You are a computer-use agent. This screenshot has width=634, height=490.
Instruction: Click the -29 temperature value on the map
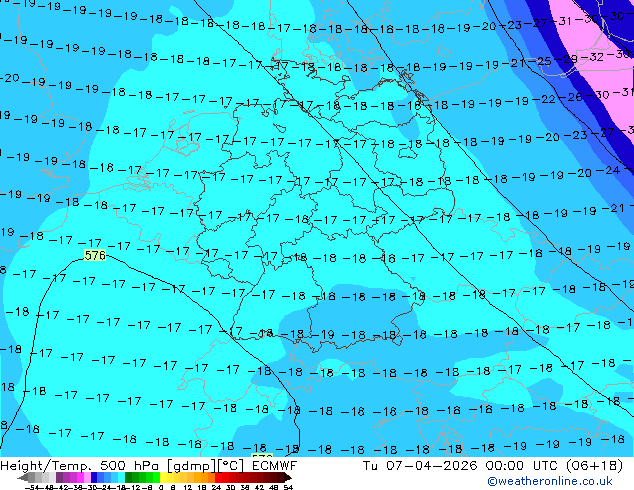point(567,59)
